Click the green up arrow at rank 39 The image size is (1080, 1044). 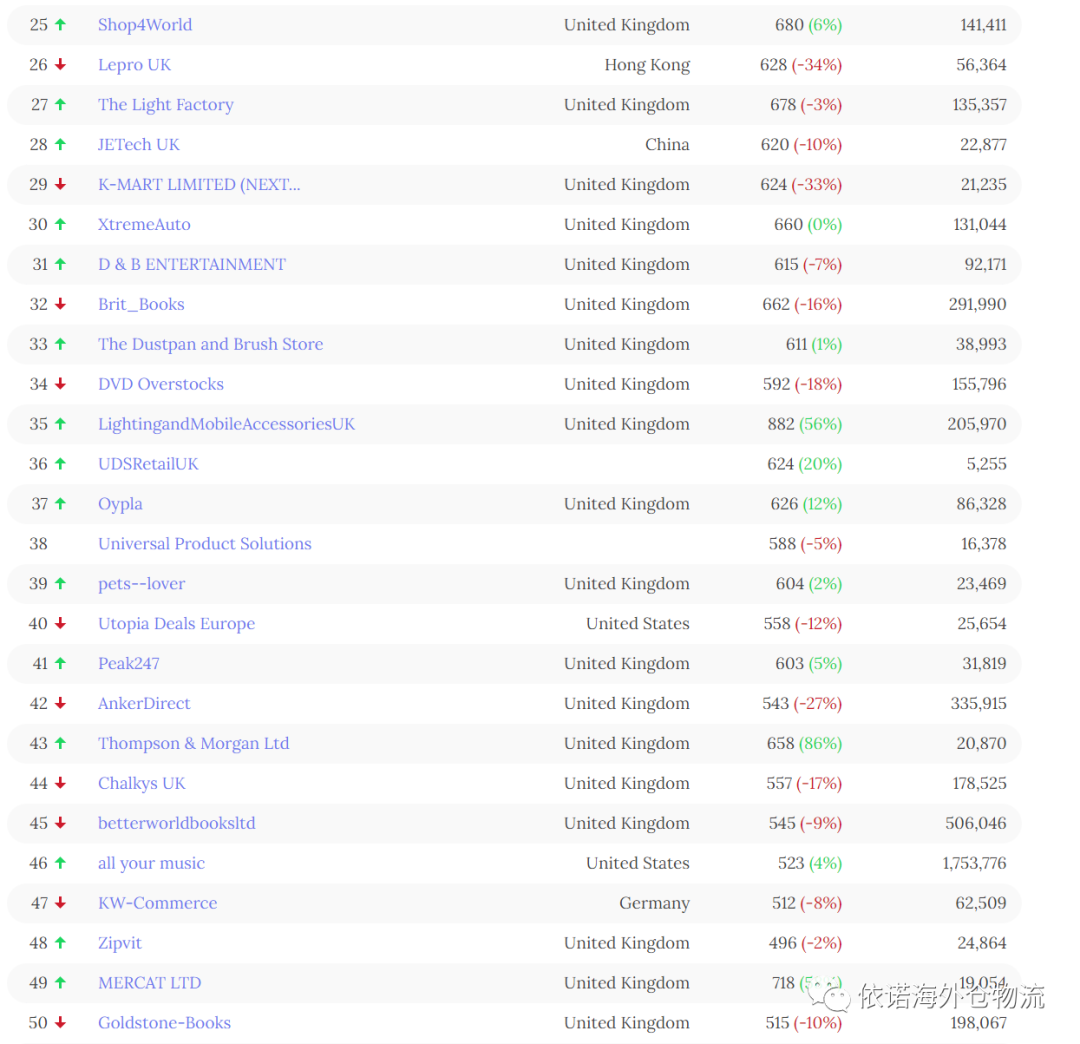[x=61, y=584]
